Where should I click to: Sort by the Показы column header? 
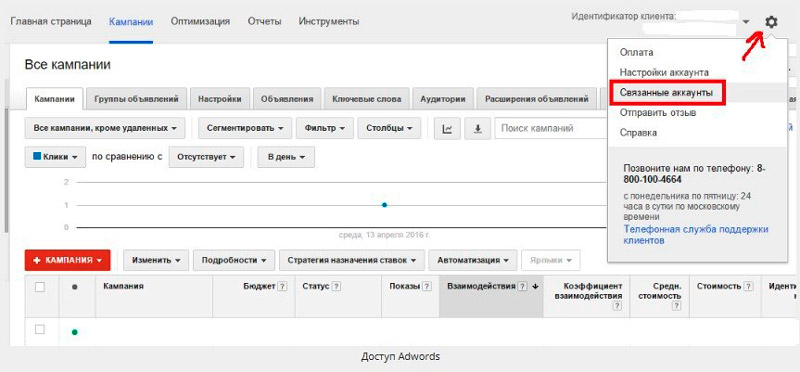pyautogui.click(x=404, y=287)
